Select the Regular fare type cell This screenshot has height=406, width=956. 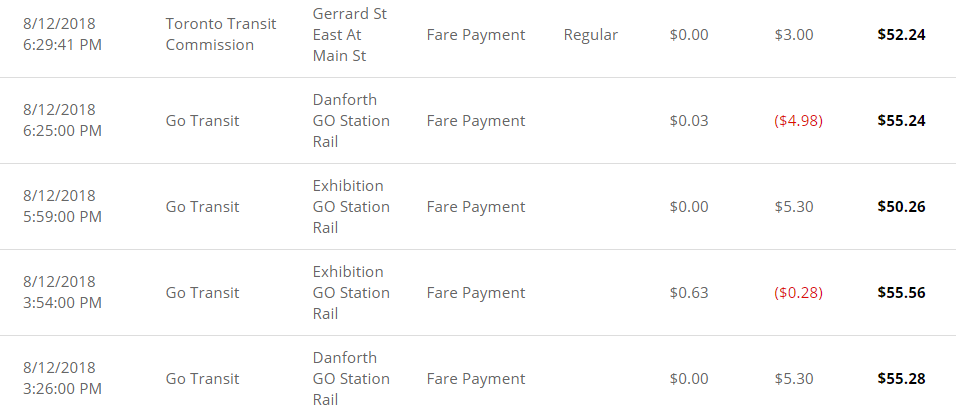pos(591,35)
